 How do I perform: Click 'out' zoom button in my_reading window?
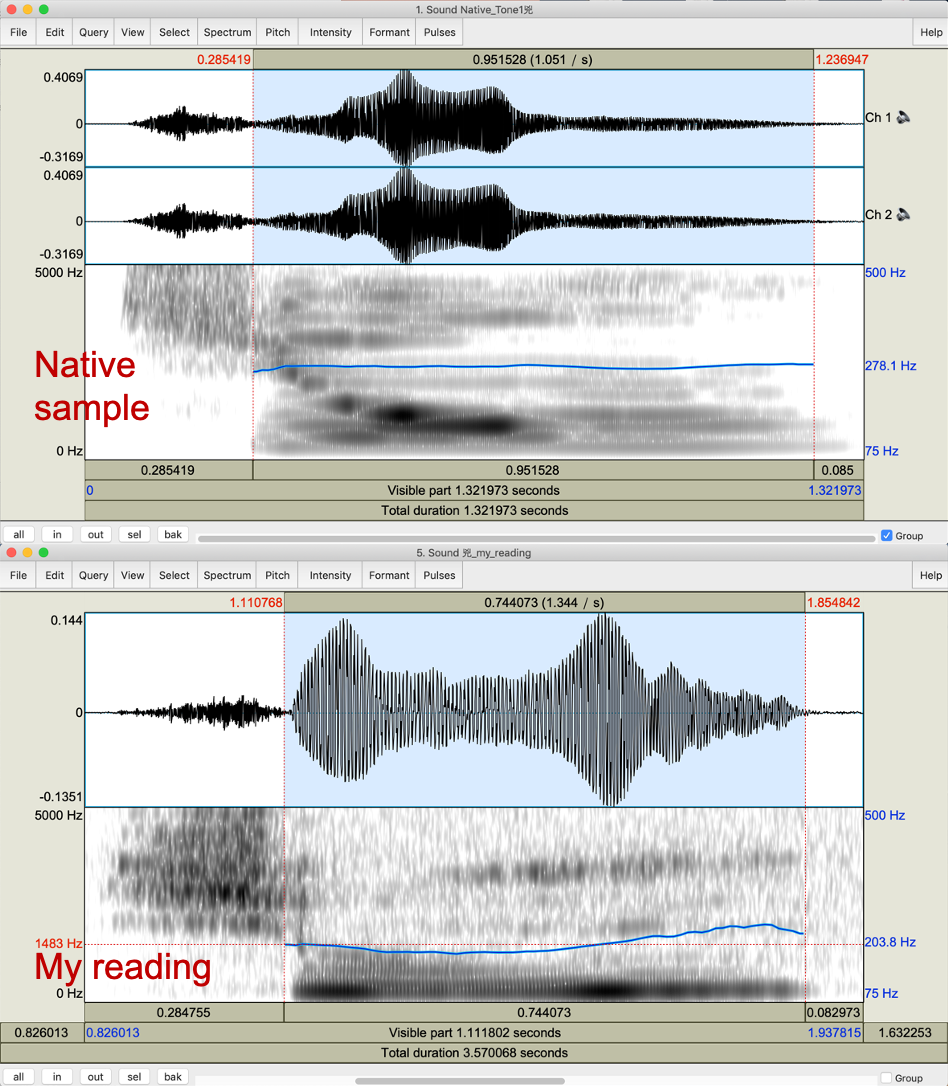(96, 1077)
